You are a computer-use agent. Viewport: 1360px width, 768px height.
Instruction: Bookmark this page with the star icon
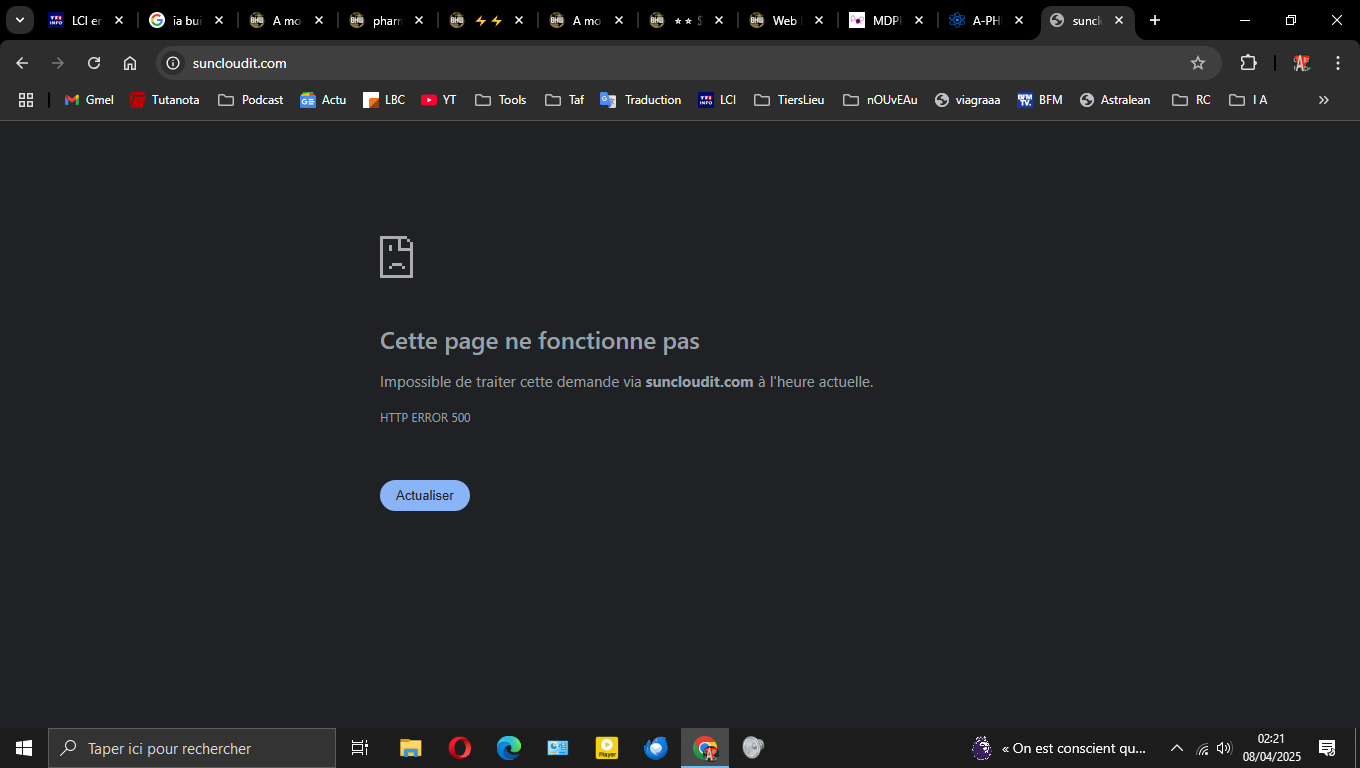(1198, 63)
